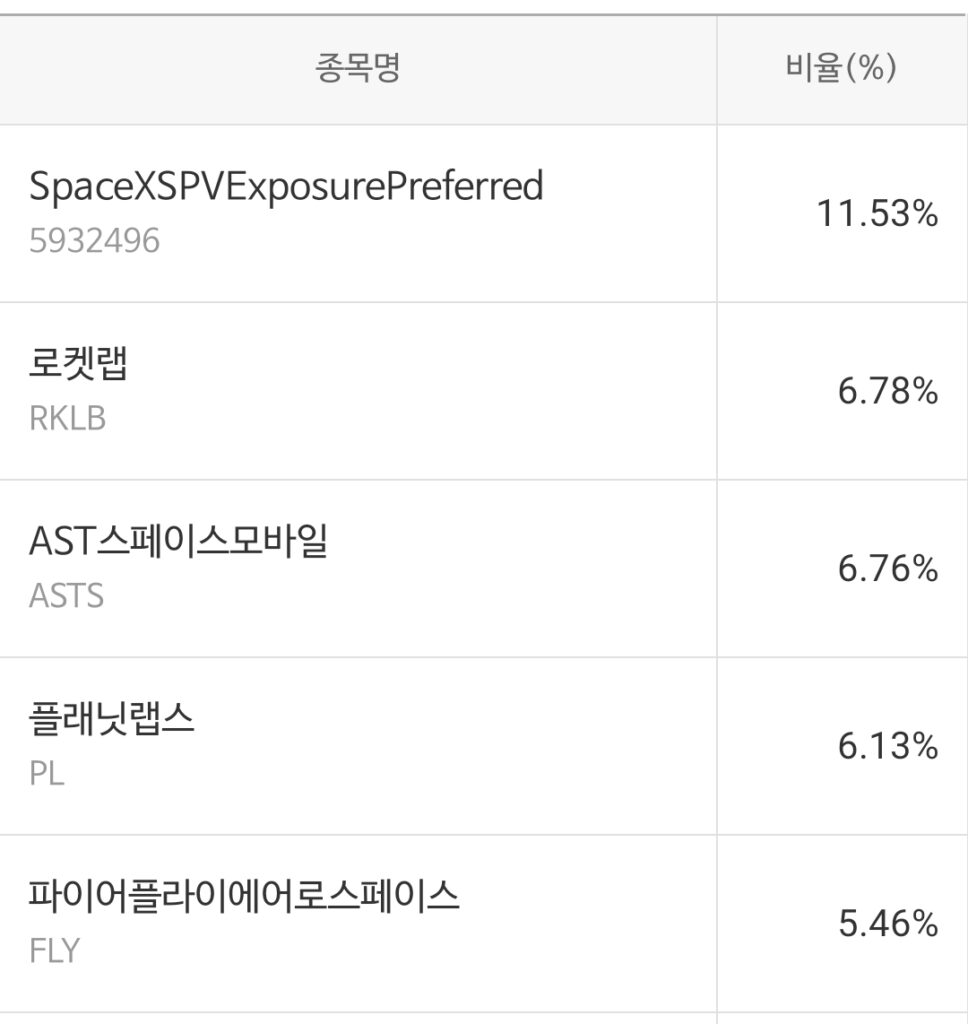Click the RKLB ticker symbol
The height and width of the screenshot is (1024, 968).
pyautogui.click(x=67, y=418)
